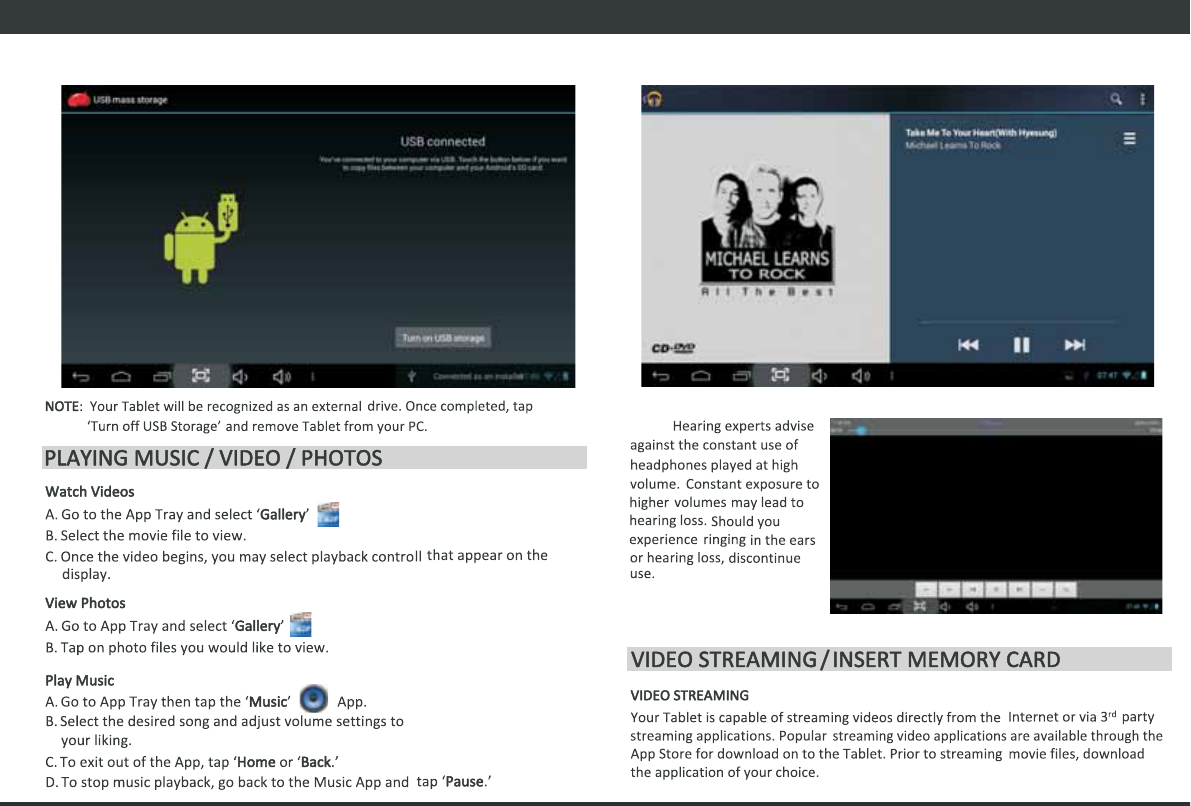Click the Gallery icon under Watch Videos
The width and height of the screenshot is (1191, 806).
[x=328, y=514]
